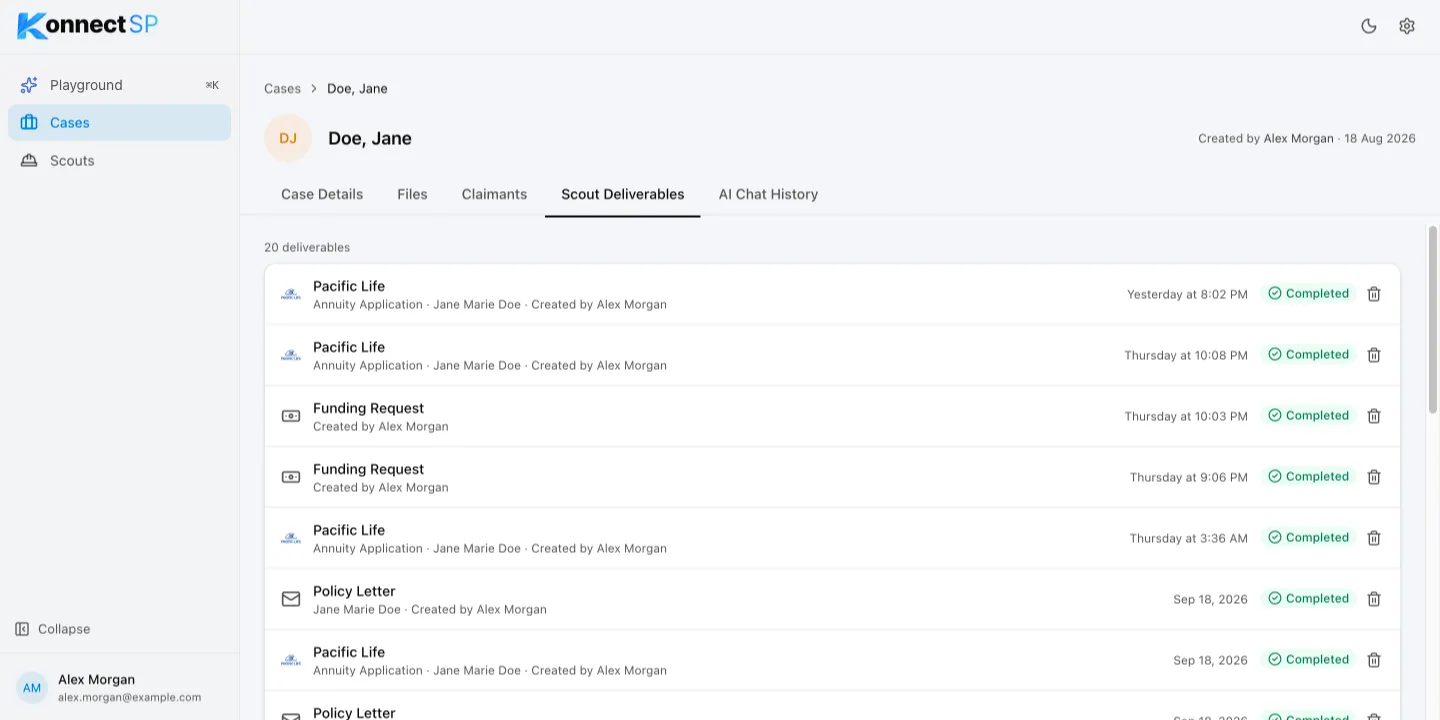Delete Pacific Life deliverable dated Sep 18, 2026

[1374, 660]
